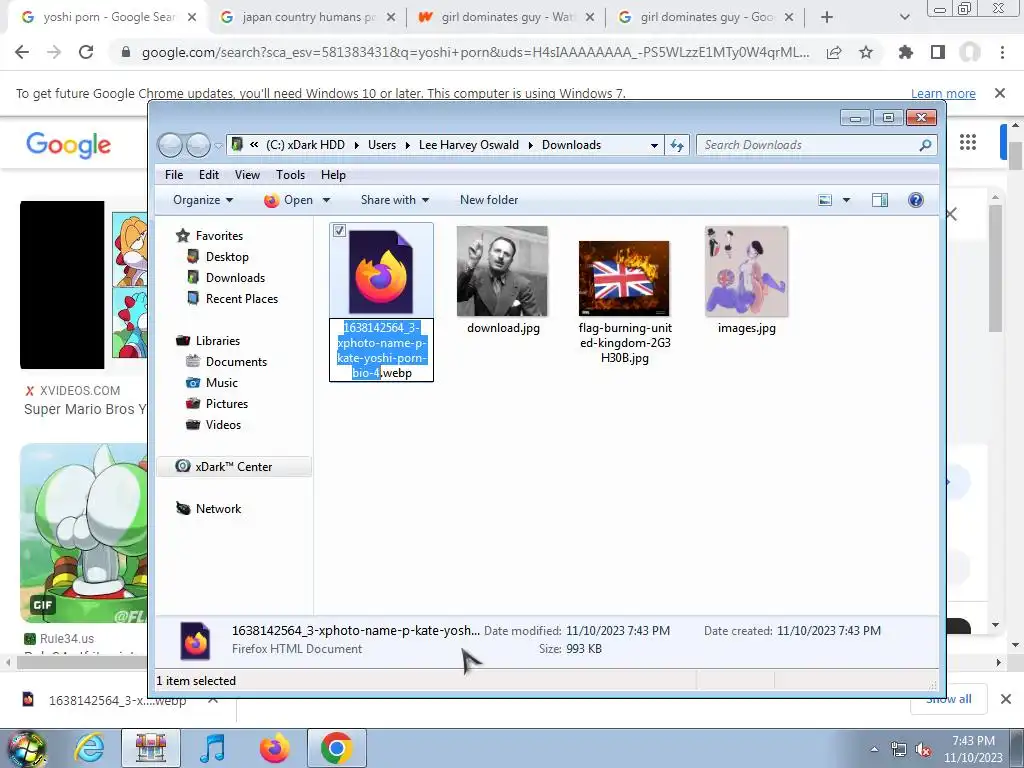This screenshot has height=768, width=1024.
Task: Open Explorer help via question mark icon
Action: click(916, 200)
